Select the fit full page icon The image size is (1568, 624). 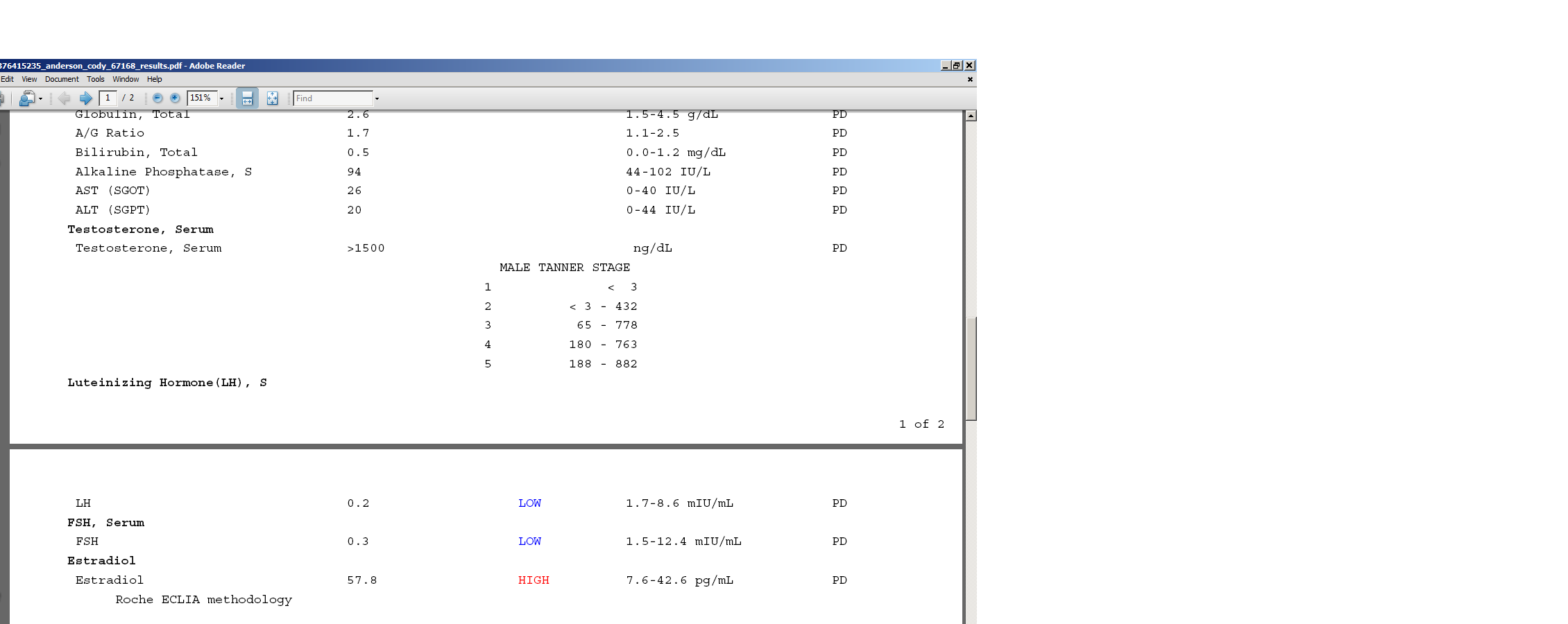272,98
